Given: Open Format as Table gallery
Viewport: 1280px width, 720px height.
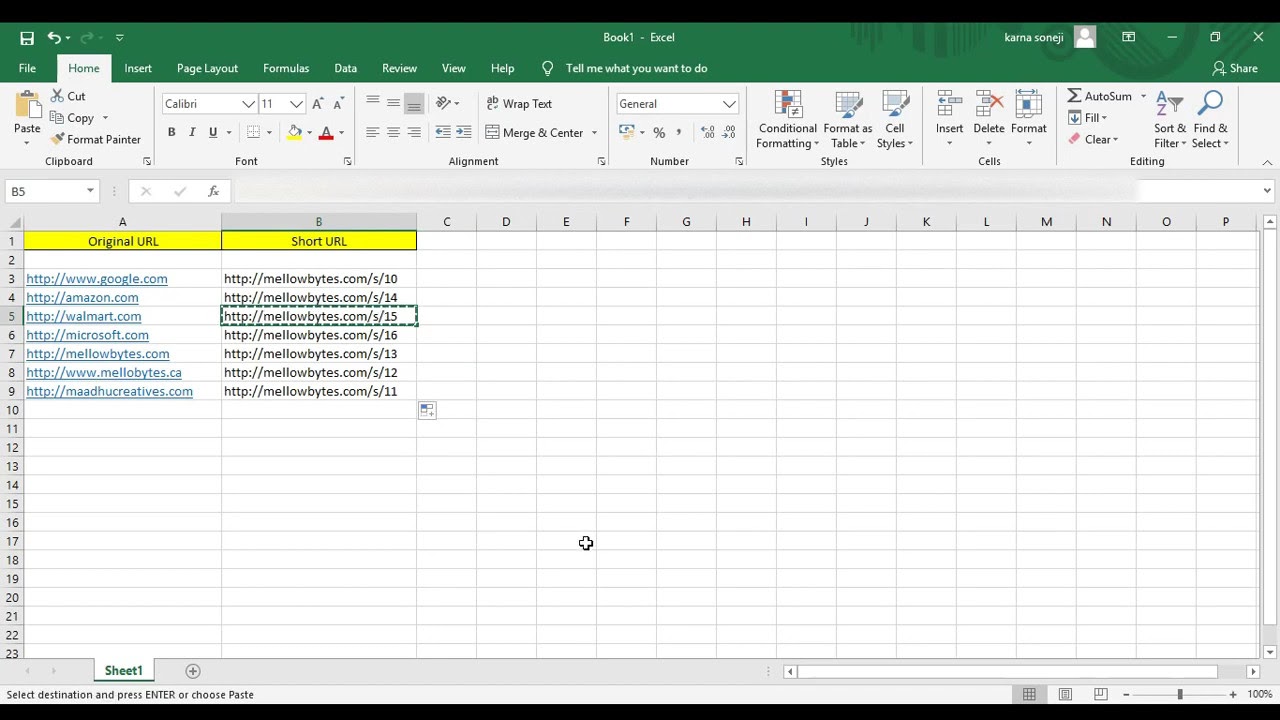Looking at the screenshot, I should tap(848, 120).
